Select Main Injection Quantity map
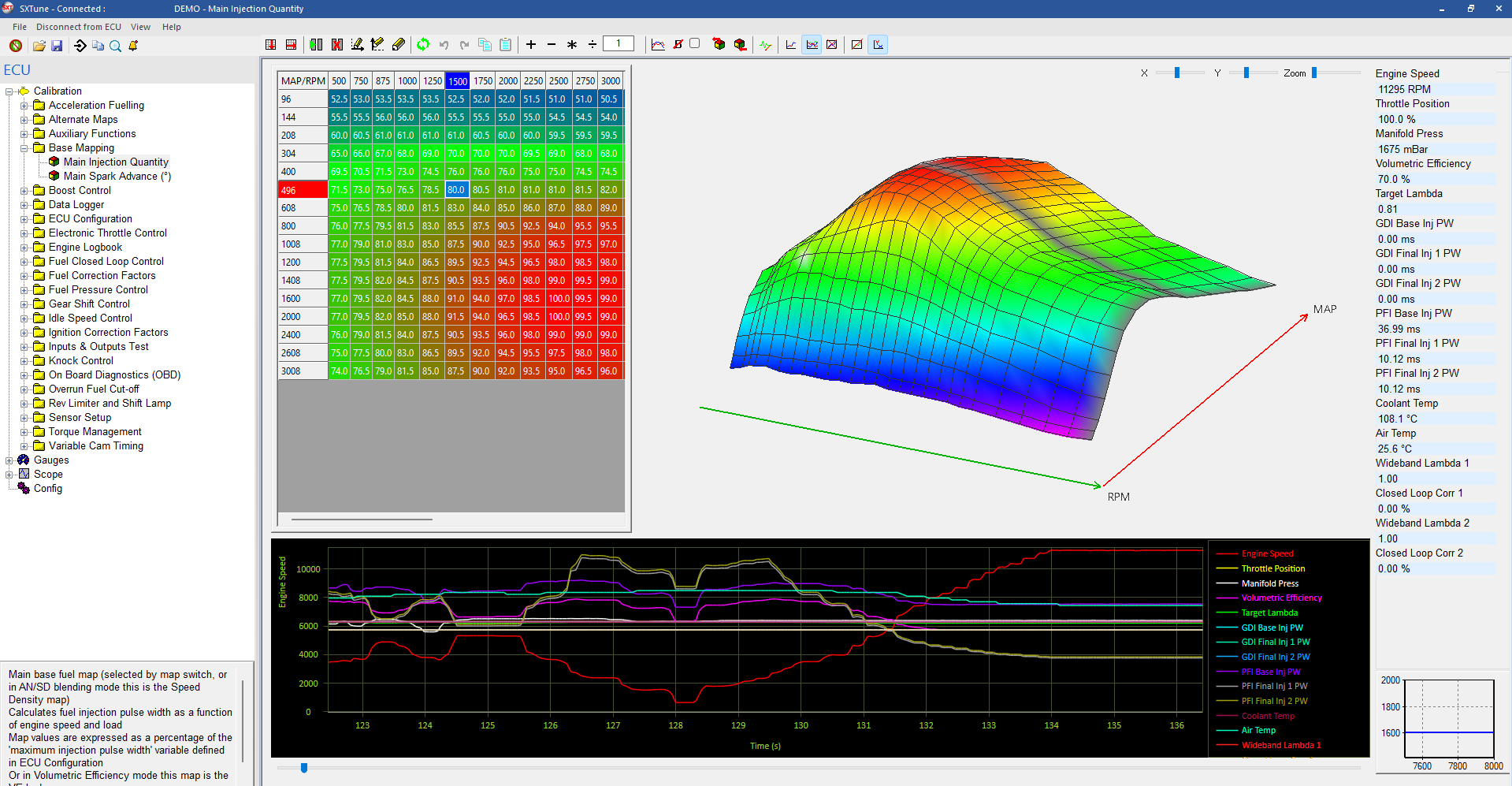This screenshot has height=786, width=1512. click(x=116, y=162)
